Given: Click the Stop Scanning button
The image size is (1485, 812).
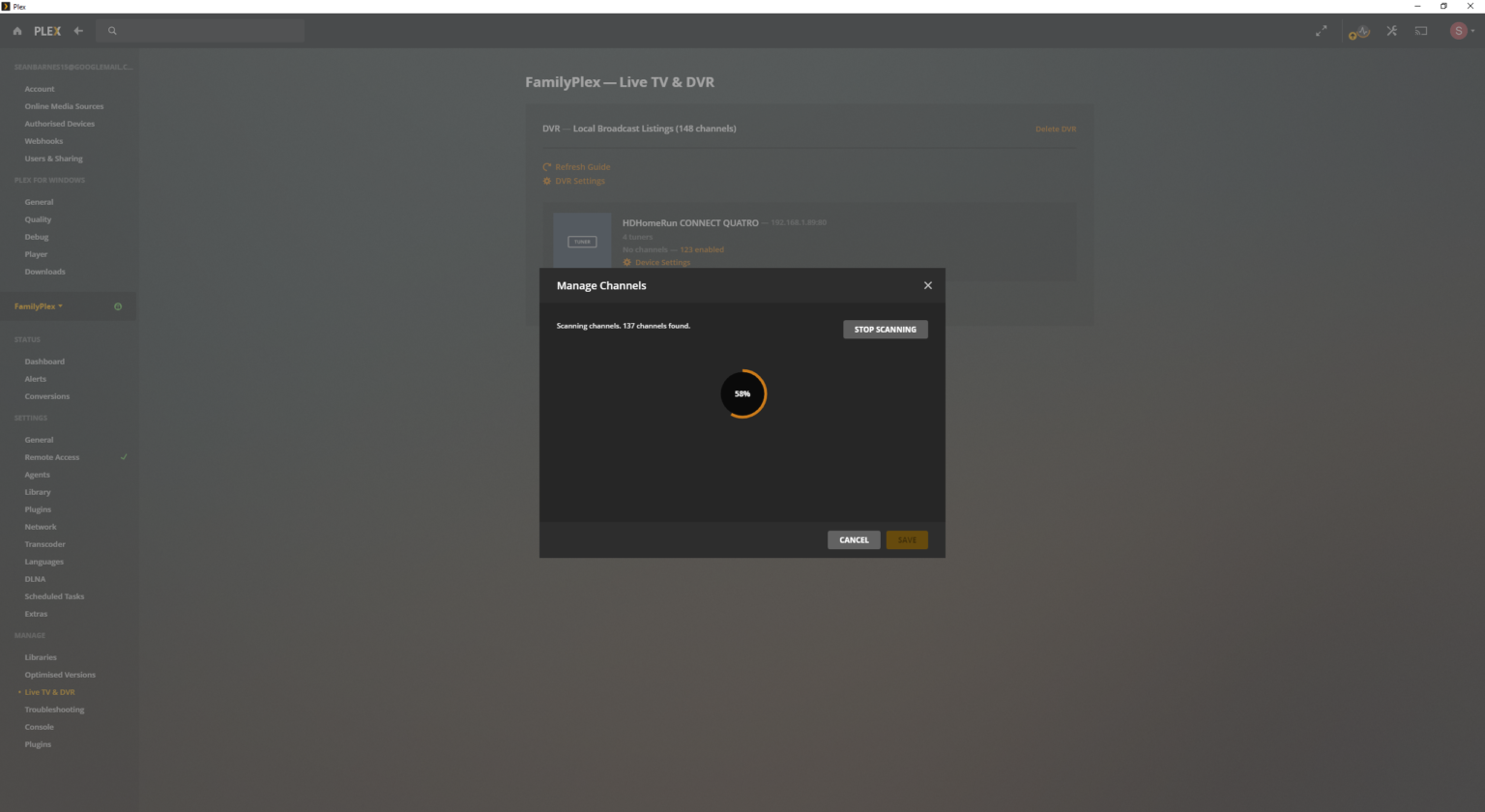Looking at the screenshot, I should click(x=886, y=330).
